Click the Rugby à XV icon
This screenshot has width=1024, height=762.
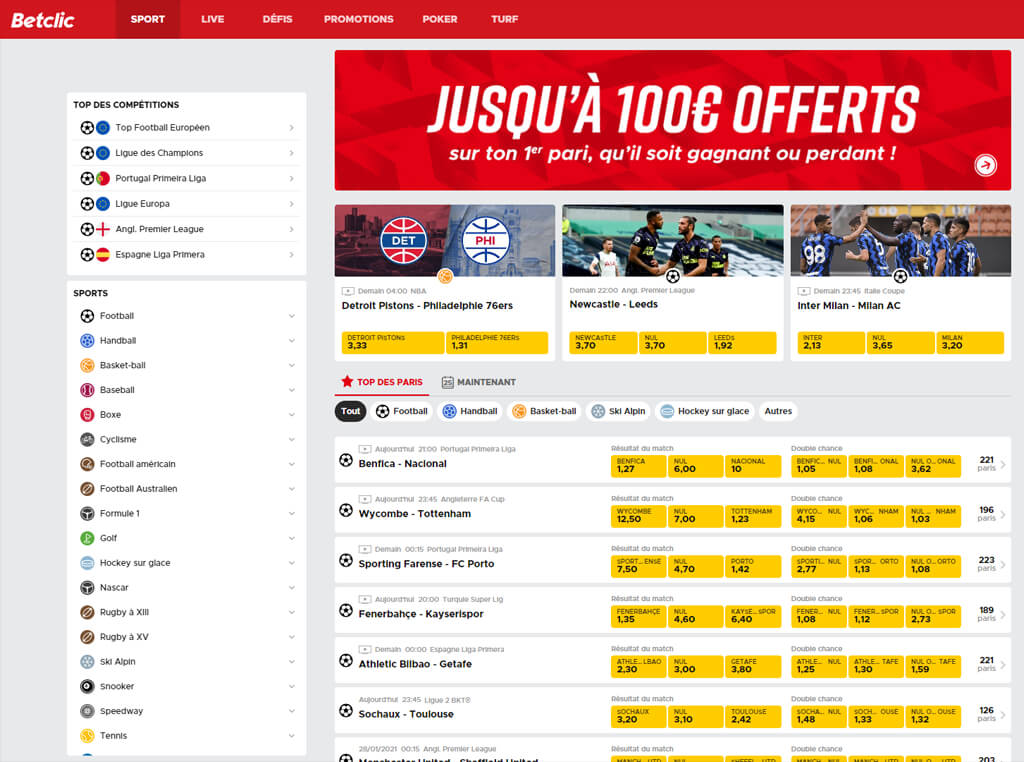point(87,637)
